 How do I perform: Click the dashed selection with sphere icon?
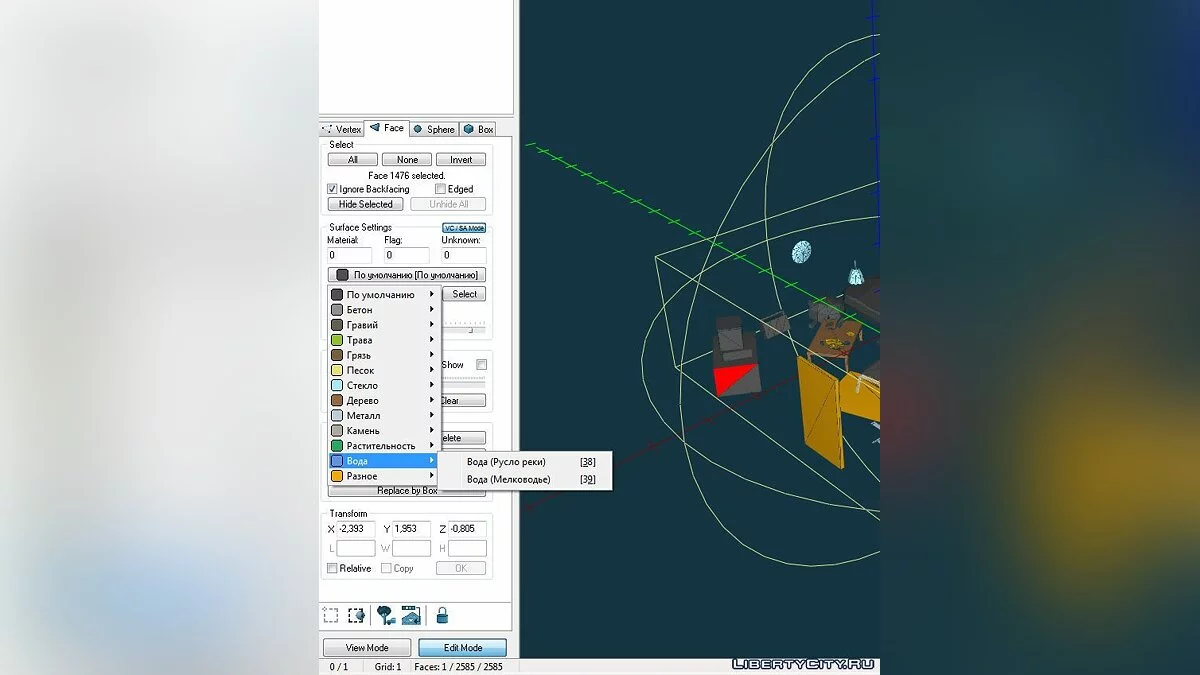[x=356, y=615]
